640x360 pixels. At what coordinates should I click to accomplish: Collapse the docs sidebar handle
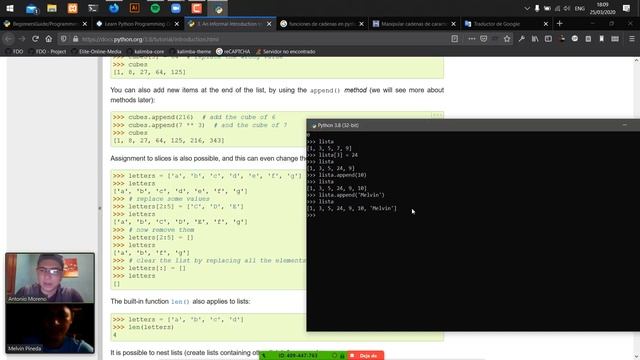(x=100, y=208)
